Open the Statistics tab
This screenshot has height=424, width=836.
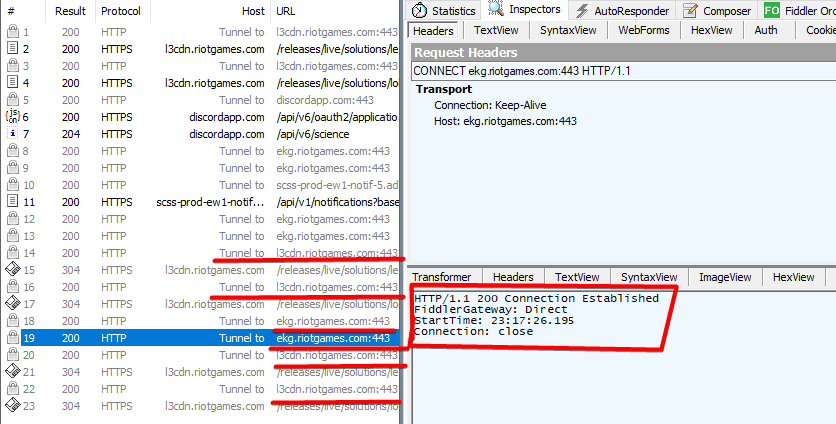(x=443, y=11)
